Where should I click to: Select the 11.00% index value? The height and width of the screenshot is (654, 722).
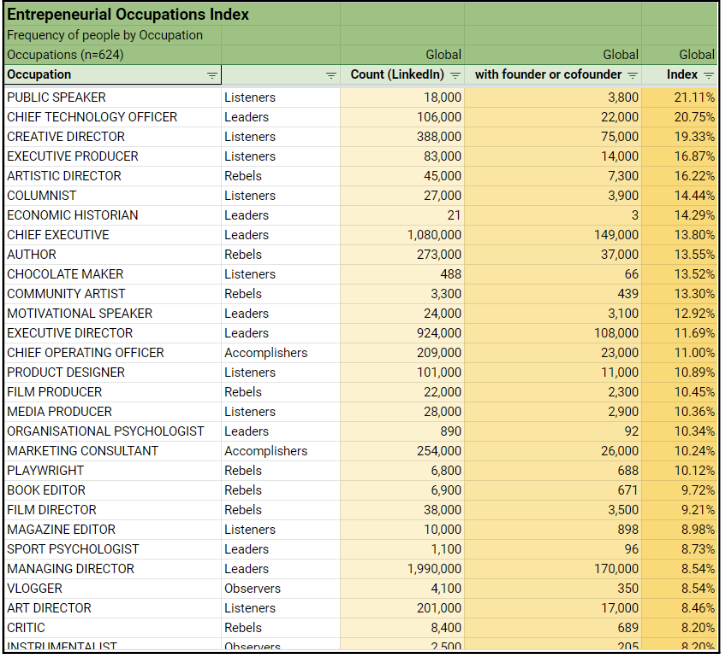(679, 353)
